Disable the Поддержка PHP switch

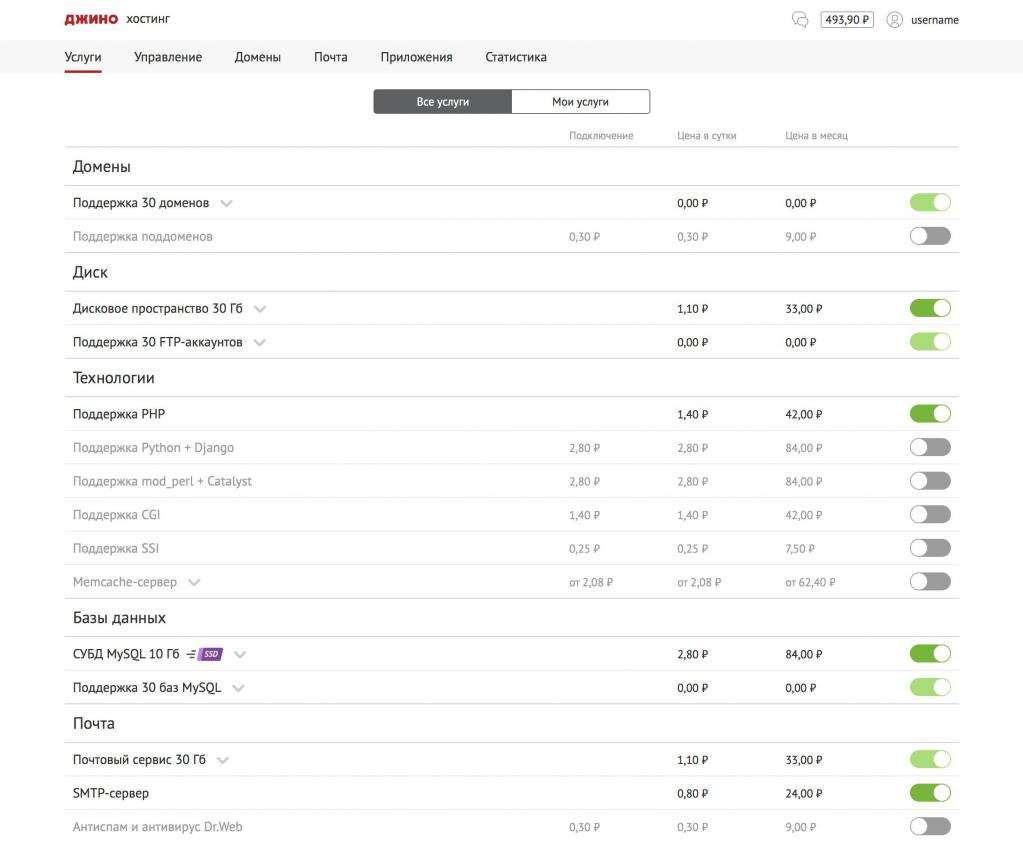(x=929, y=414)
